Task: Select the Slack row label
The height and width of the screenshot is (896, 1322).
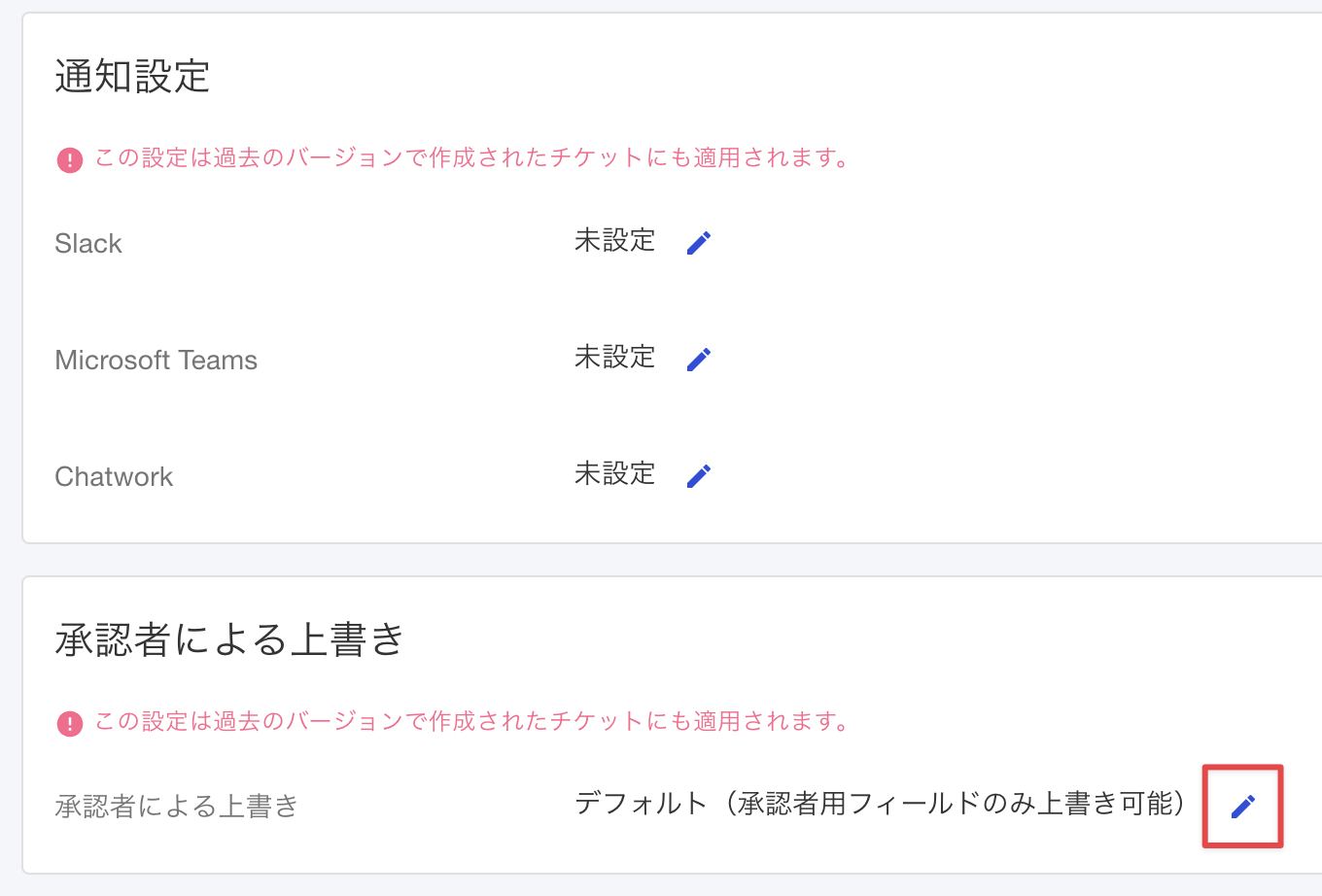Action: (88, 244)
